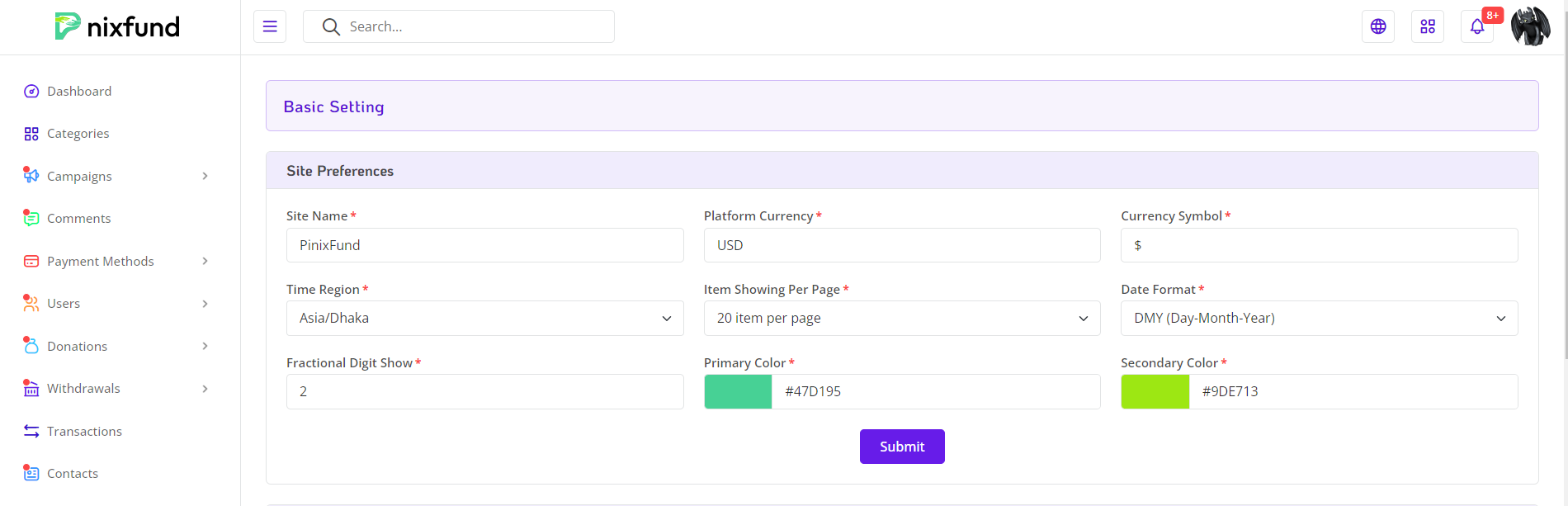Screen dimensions: 1568x506
Task: Go to Categories in the sidebar
Action: (78, 134)
